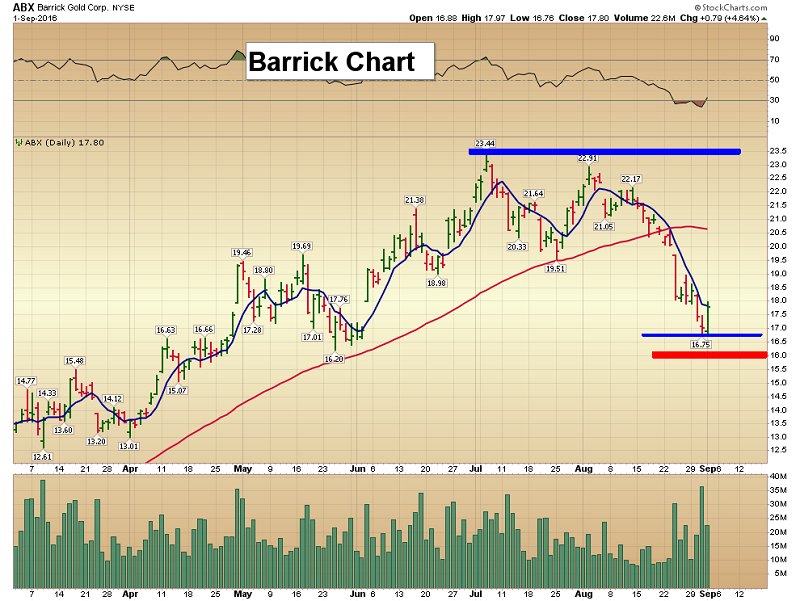Click the 16.63 high label
800x601 pixels.
point(165,330)
